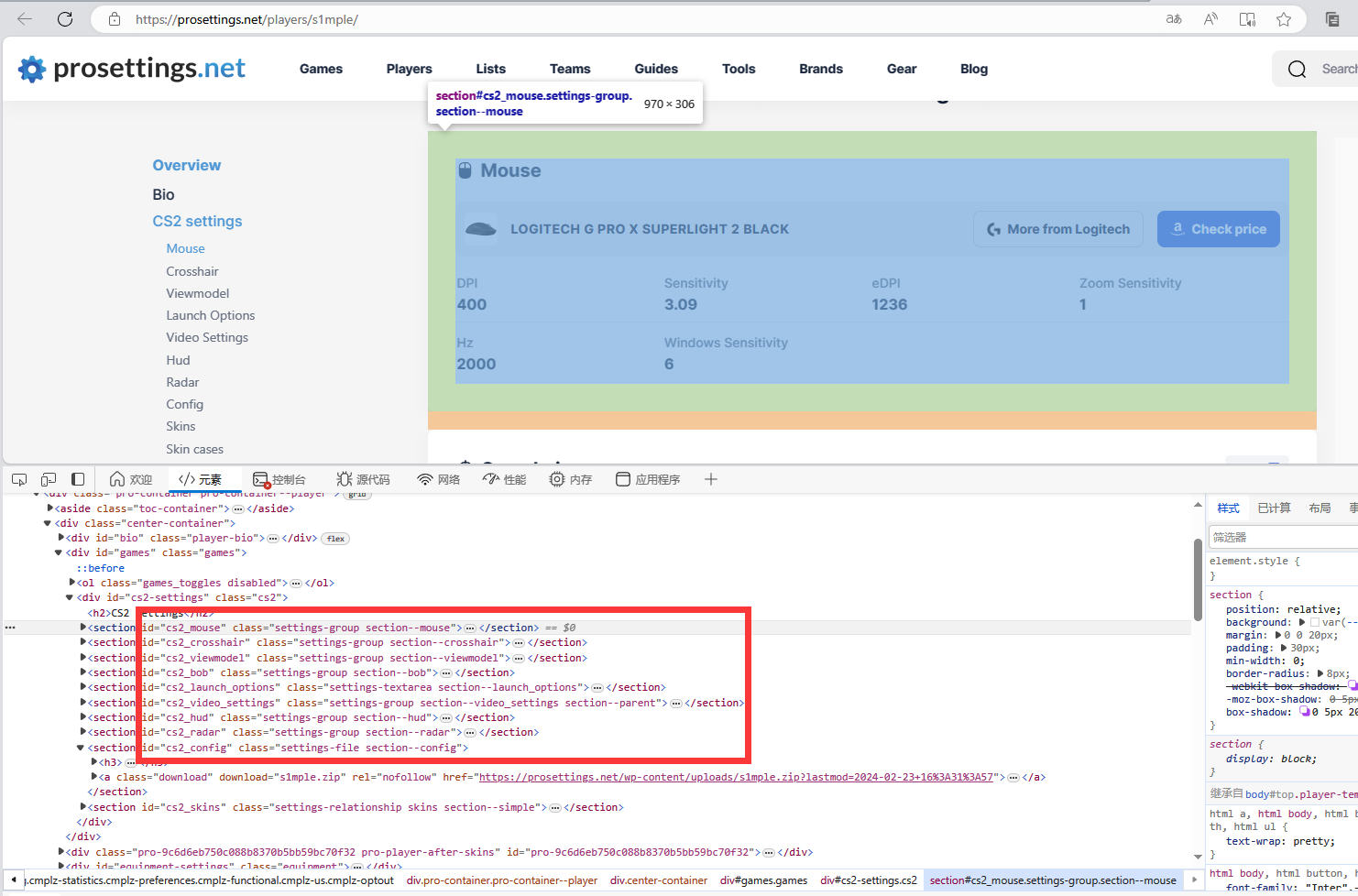Viewport: 1358px width, 896px height.
Task: Expand the cs2_video_settings section node
Action: click(83, 703)
